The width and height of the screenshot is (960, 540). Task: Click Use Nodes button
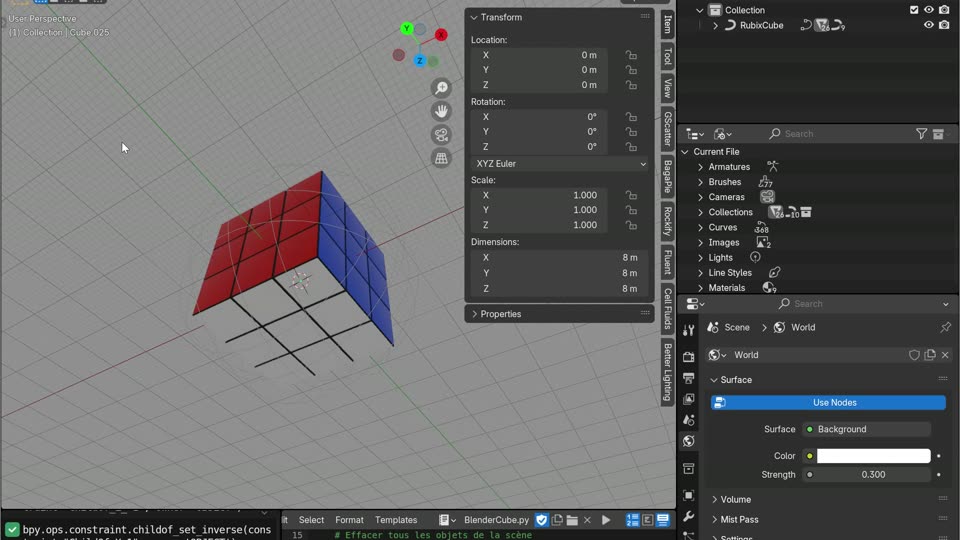(x=828, y=403)
